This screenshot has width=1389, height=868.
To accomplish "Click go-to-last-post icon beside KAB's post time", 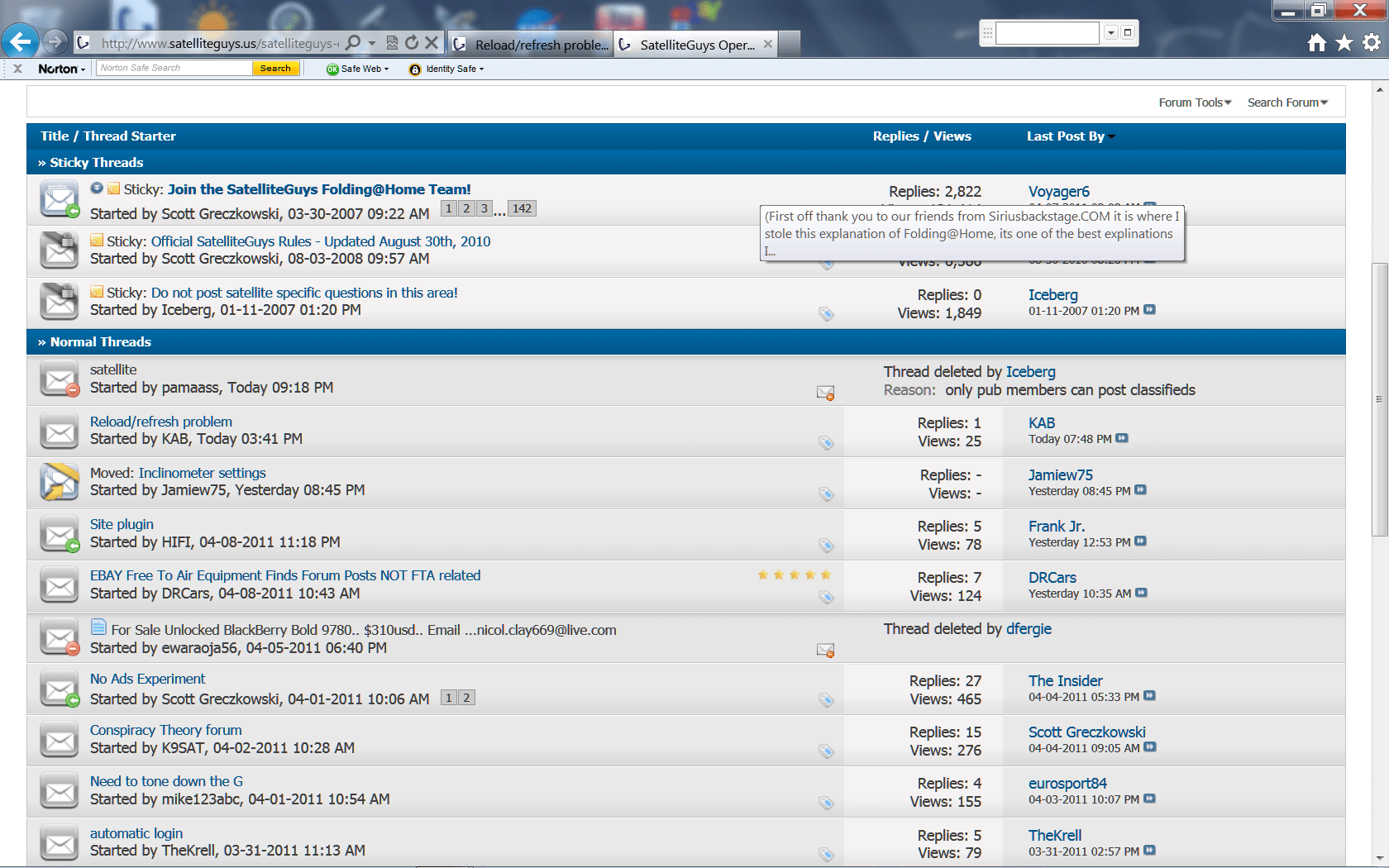I will 1122,438.
